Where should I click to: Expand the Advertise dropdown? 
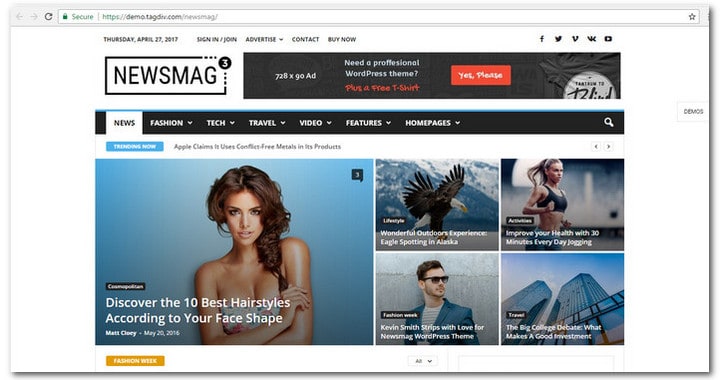coord(264,39)
